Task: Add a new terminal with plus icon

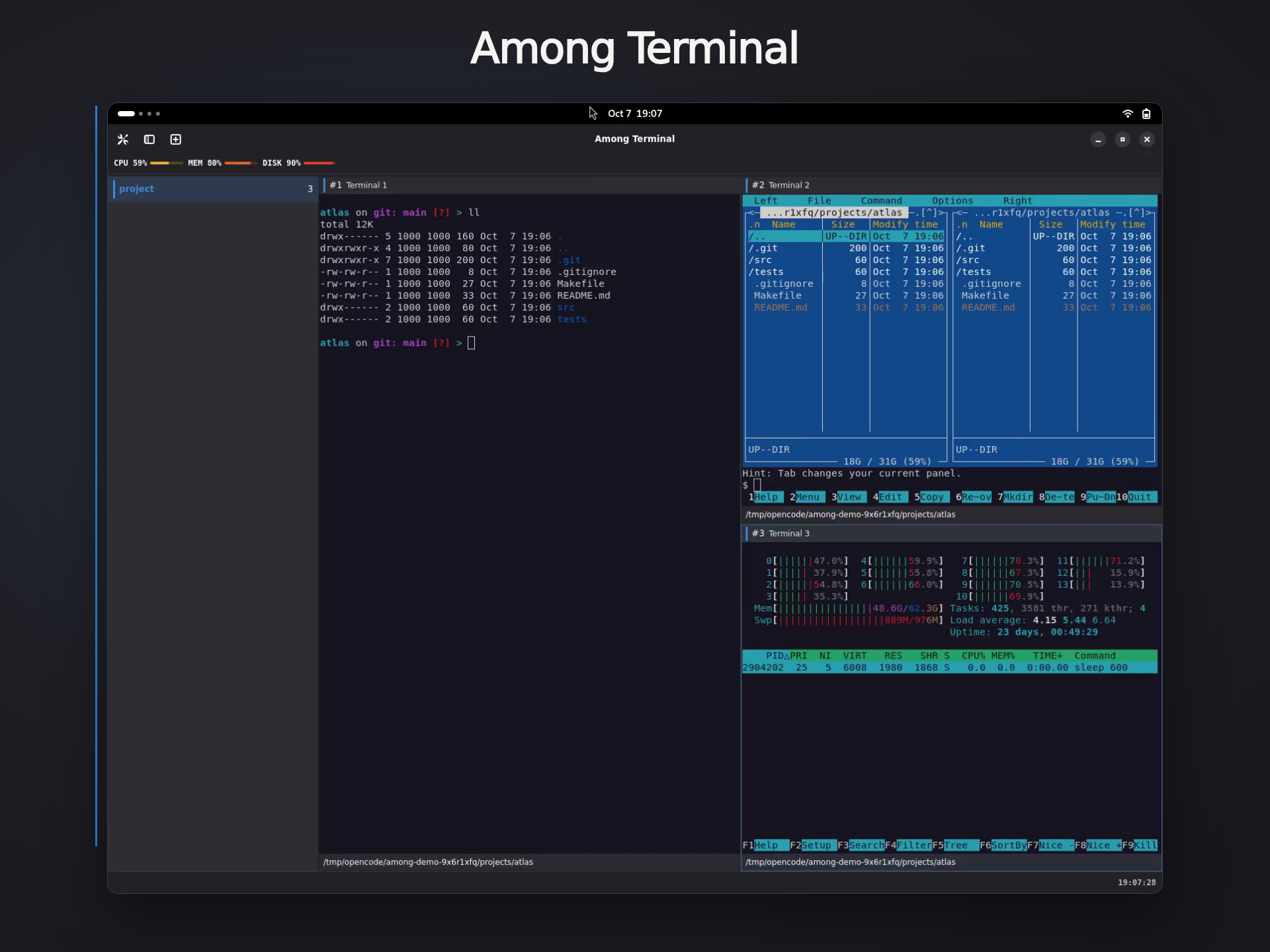Action: tap(176, 139)
